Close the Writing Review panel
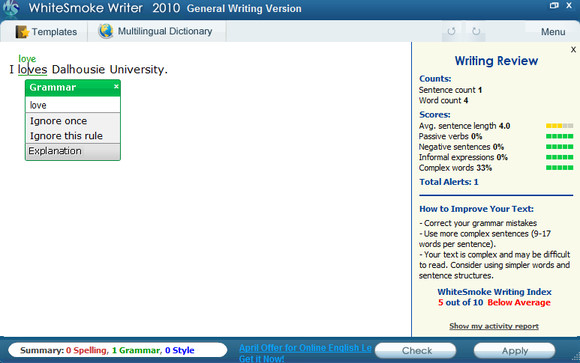 pyautogui.click(x=573, y=49)
